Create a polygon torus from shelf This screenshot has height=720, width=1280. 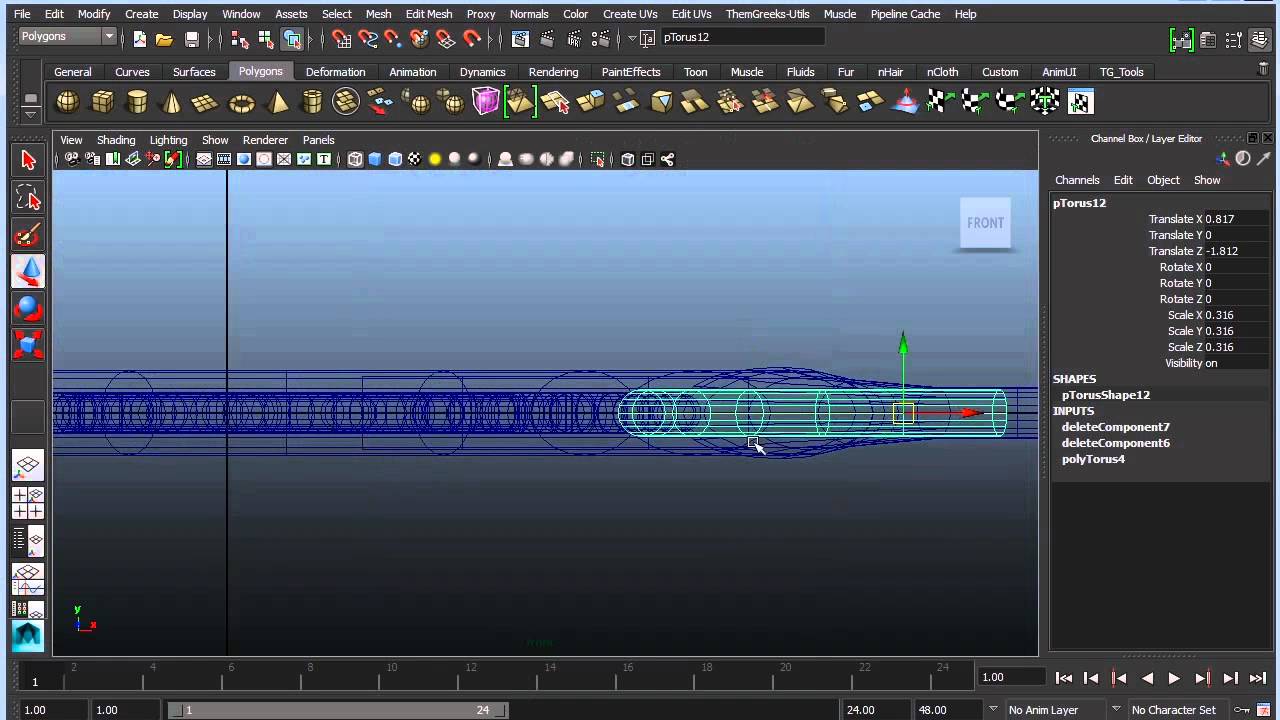pyautogui.click(x=242, y=102)
